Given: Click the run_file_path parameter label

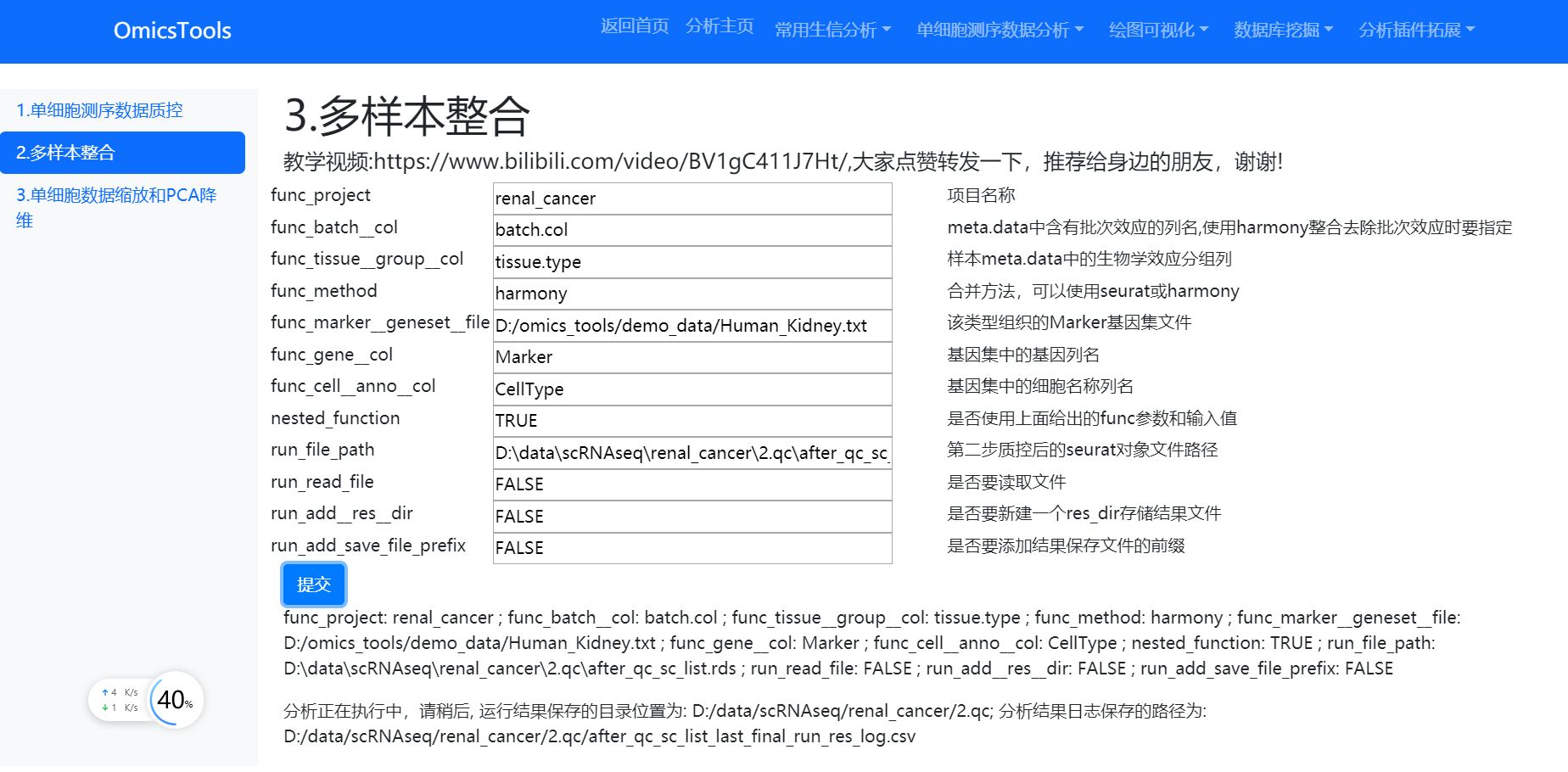Looking at the screenshot, I should (322, 450).
